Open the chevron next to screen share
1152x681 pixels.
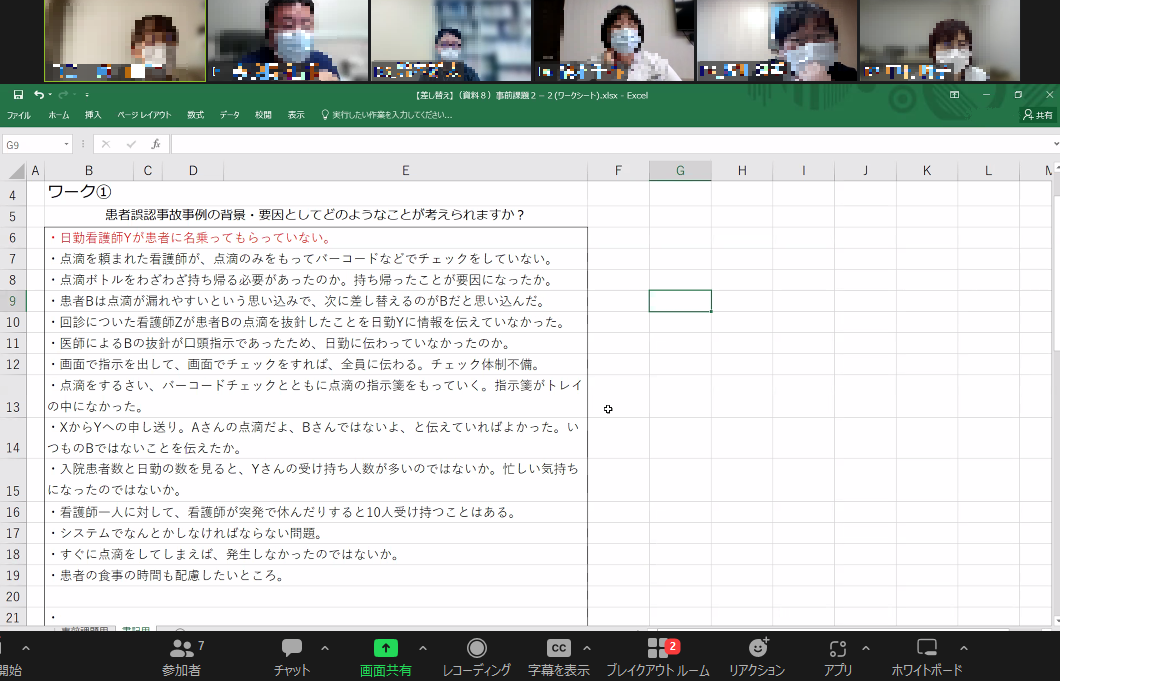coord(422,648)
